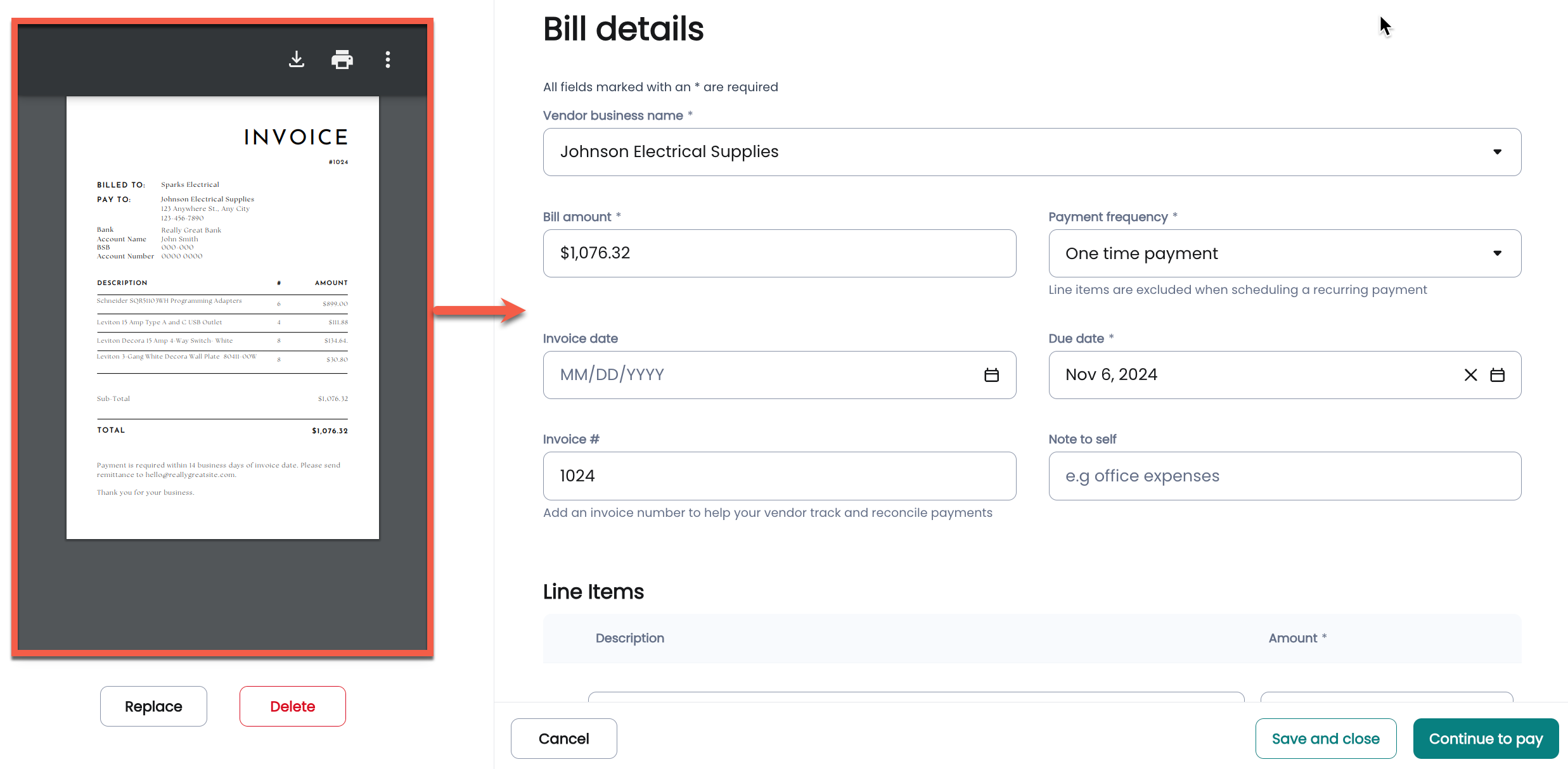This screenshot has height=769, width=1568.
Task: Focus the Invoice # input field
Action: click(x=779, y=476)
